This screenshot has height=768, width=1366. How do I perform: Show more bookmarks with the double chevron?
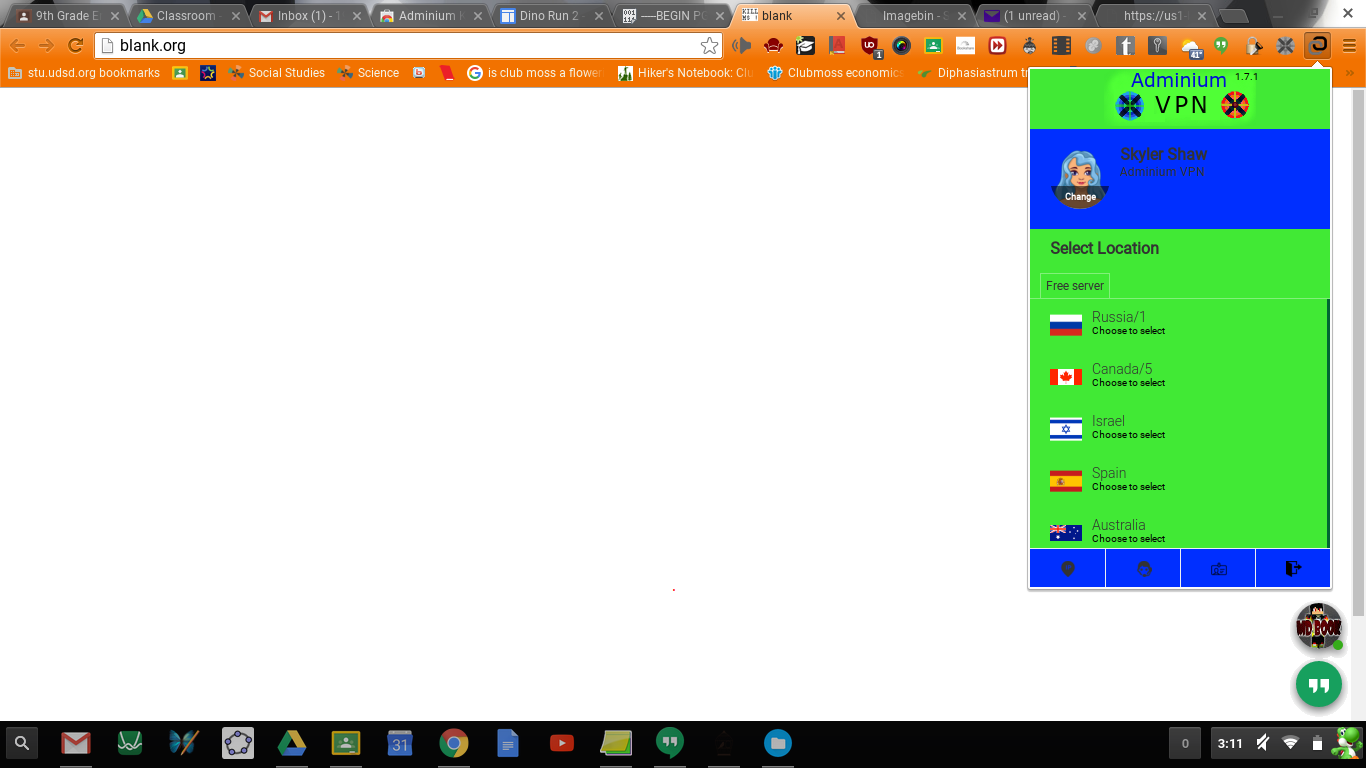1350,73
